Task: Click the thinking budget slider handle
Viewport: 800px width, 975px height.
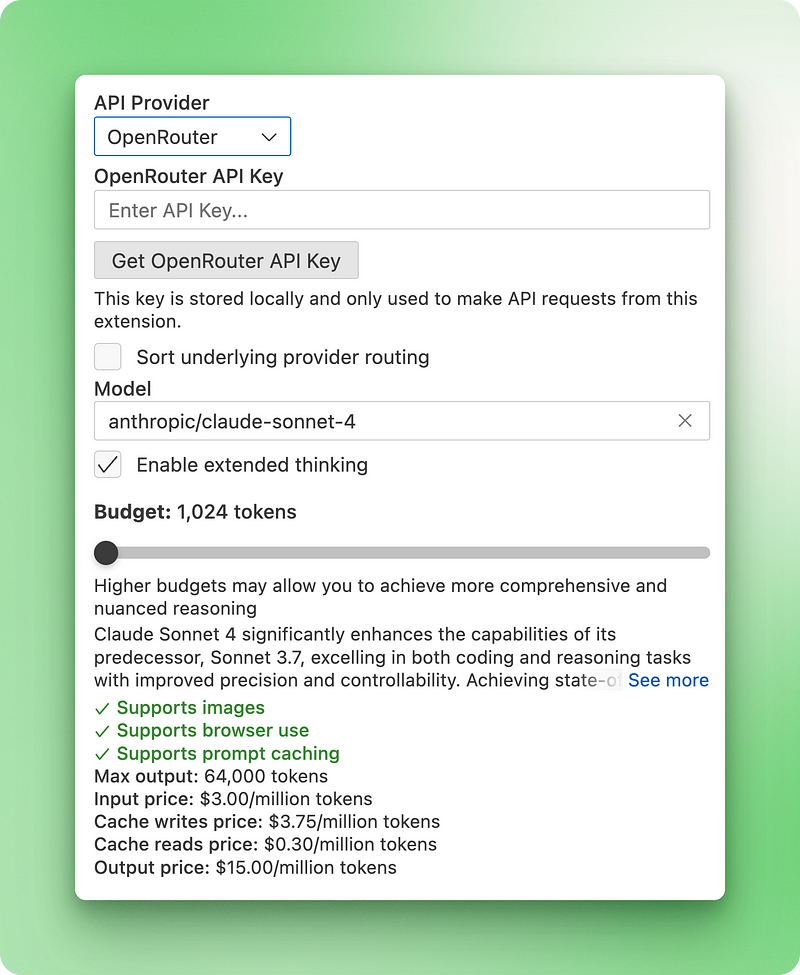Action: (106, 553)
